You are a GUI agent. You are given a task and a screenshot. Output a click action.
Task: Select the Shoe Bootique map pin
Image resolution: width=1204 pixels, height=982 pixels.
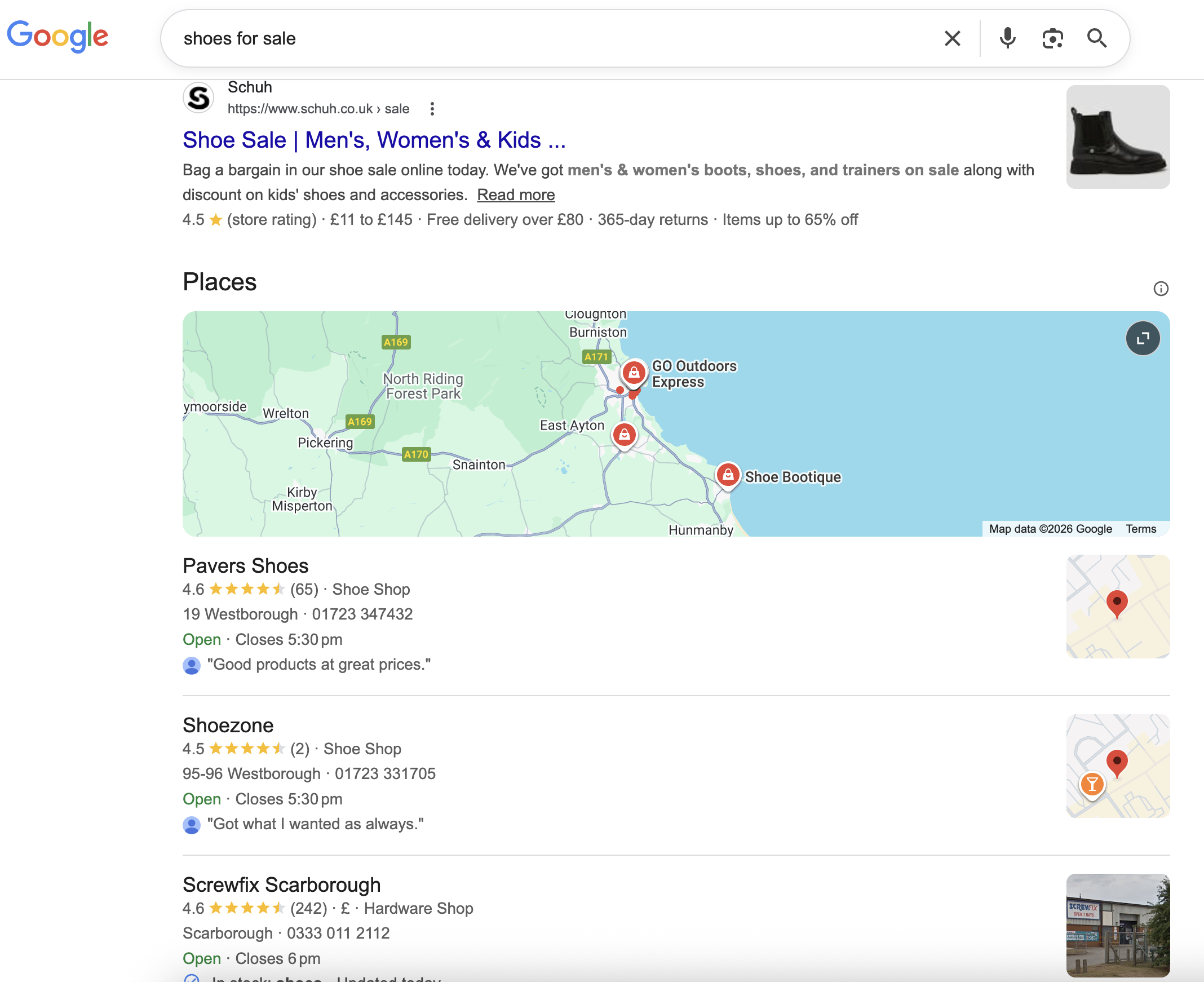point(728,475)
